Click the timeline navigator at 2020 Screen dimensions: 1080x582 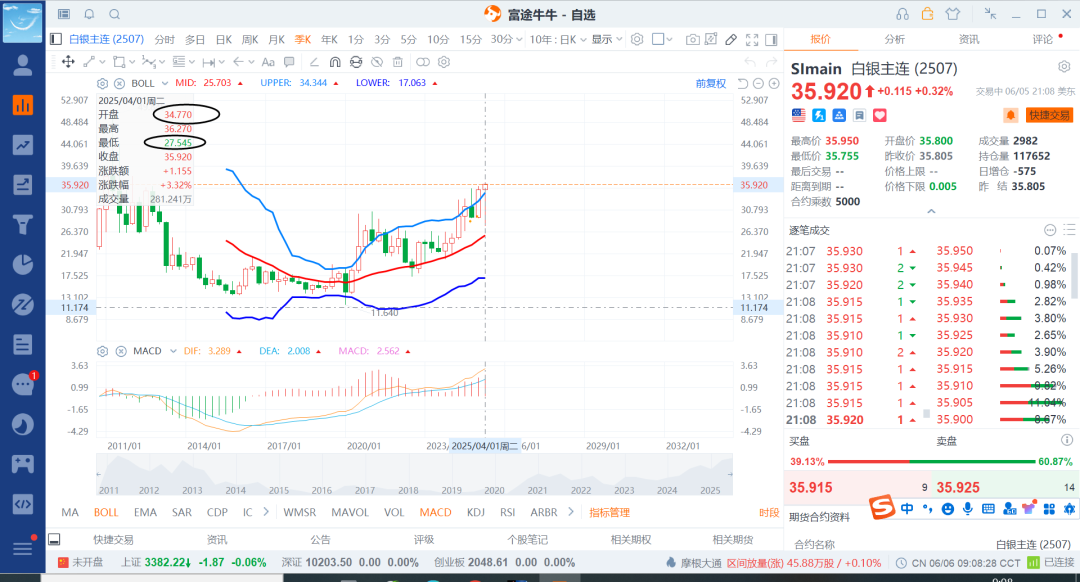(x=494, y=490)
